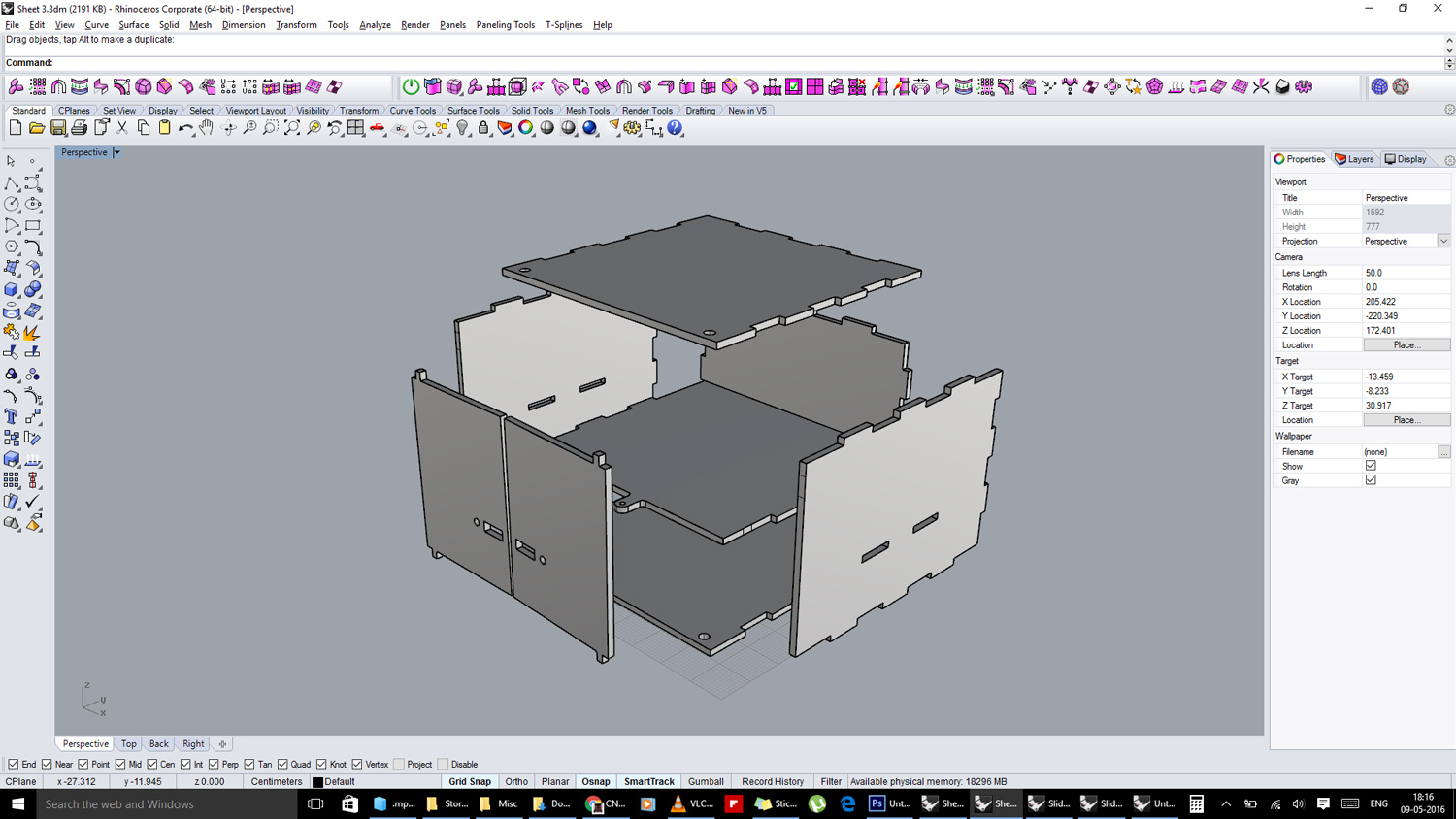Click the red car named views icon
The width and height of the screenshot is (1456, 819).
tap(378, 128)
